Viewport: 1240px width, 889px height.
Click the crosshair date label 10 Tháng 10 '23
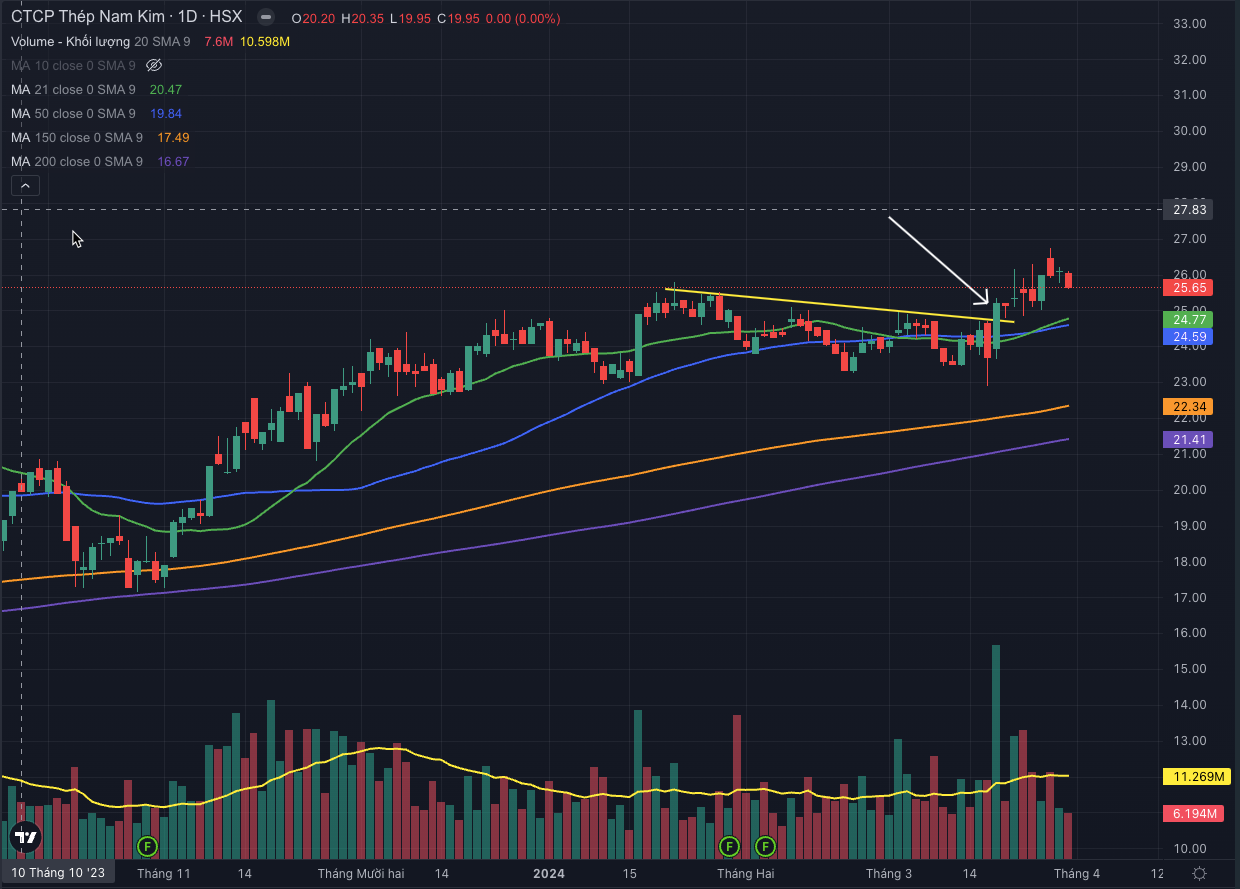tap(58, 873)
